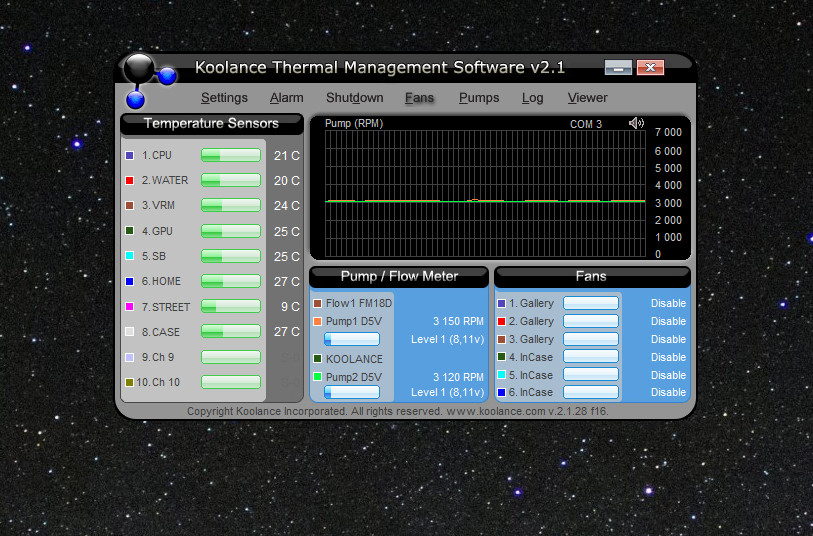
Task: Click the Ch 9 sensor color square
Action: [x=130, y=357]
